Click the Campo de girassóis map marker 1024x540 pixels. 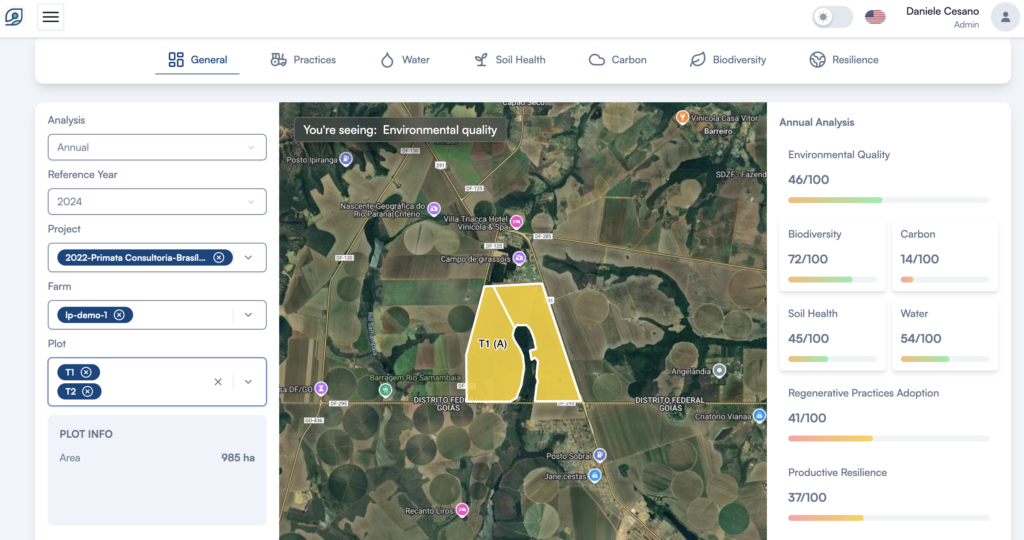point(519,258)
